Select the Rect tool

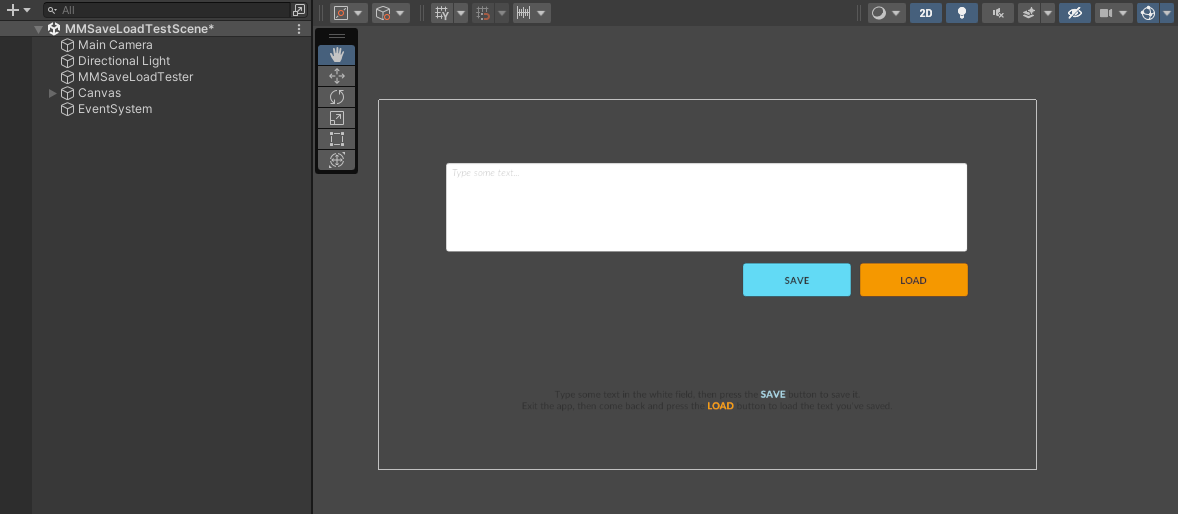336,139
